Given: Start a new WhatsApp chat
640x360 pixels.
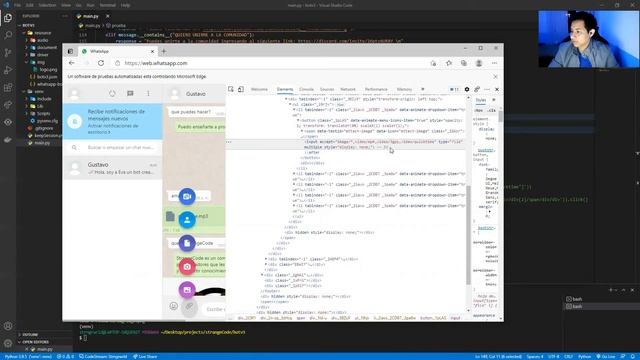Looking at the screenshot, I should point(130,93).
